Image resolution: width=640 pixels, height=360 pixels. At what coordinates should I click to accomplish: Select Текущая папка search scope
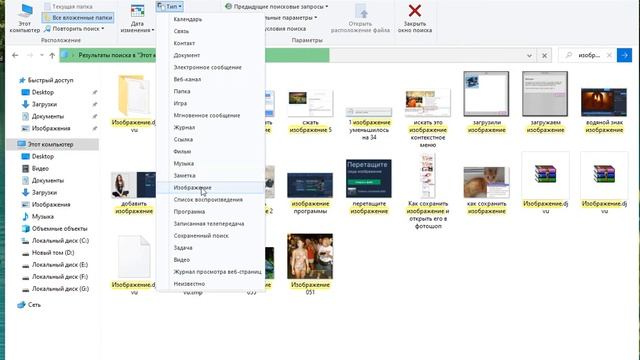68,7
